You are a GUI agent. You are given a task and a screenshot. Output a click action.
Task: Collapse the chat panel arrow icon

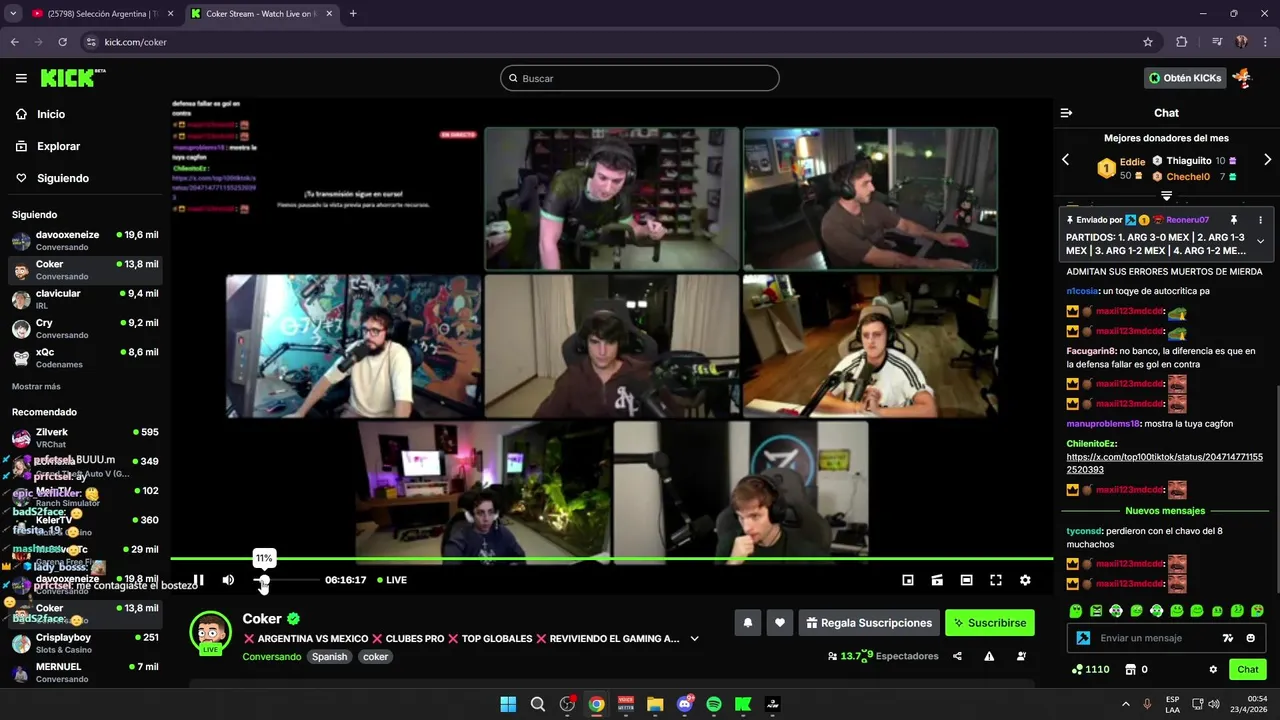pos(1066,113)
